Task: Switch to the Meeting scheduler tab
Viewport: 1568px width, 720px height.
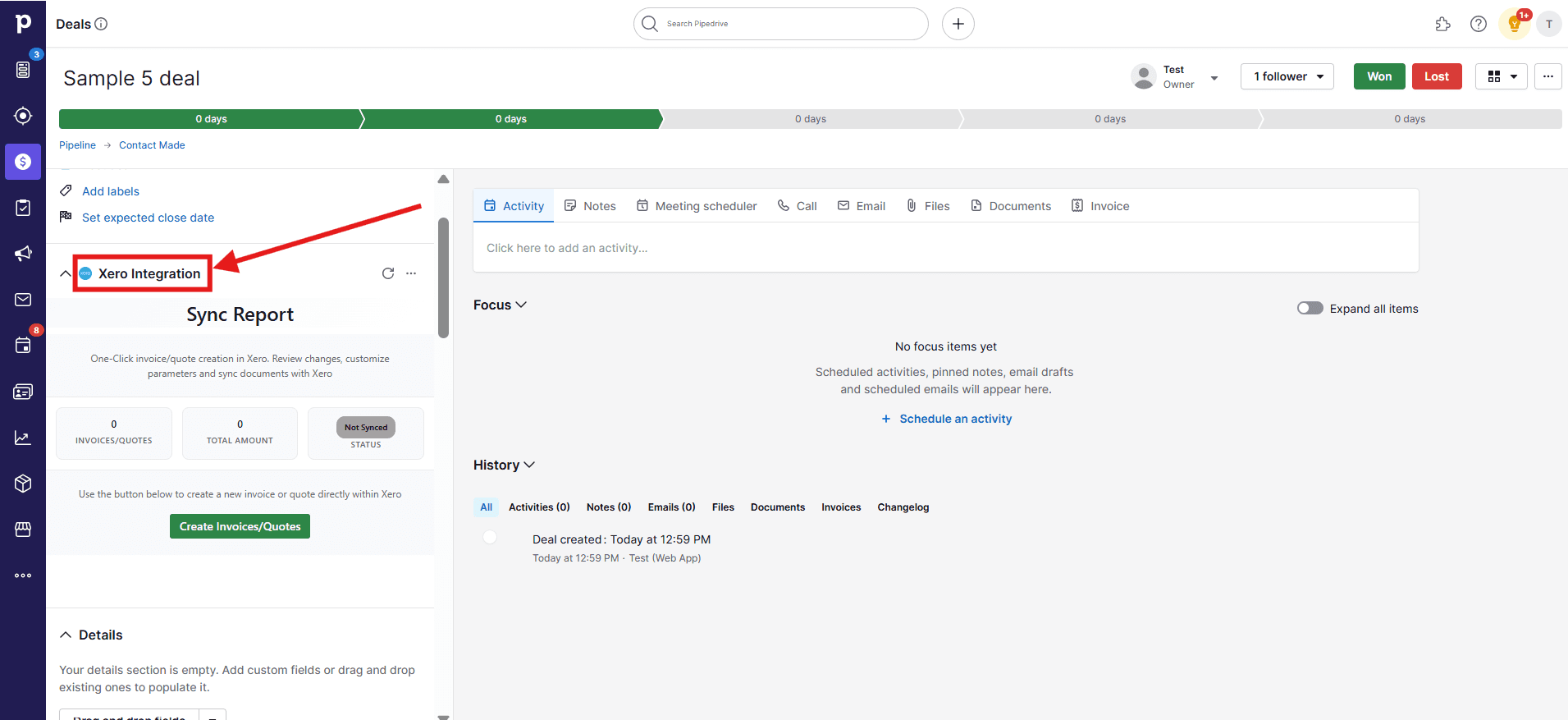Action: 697,206
